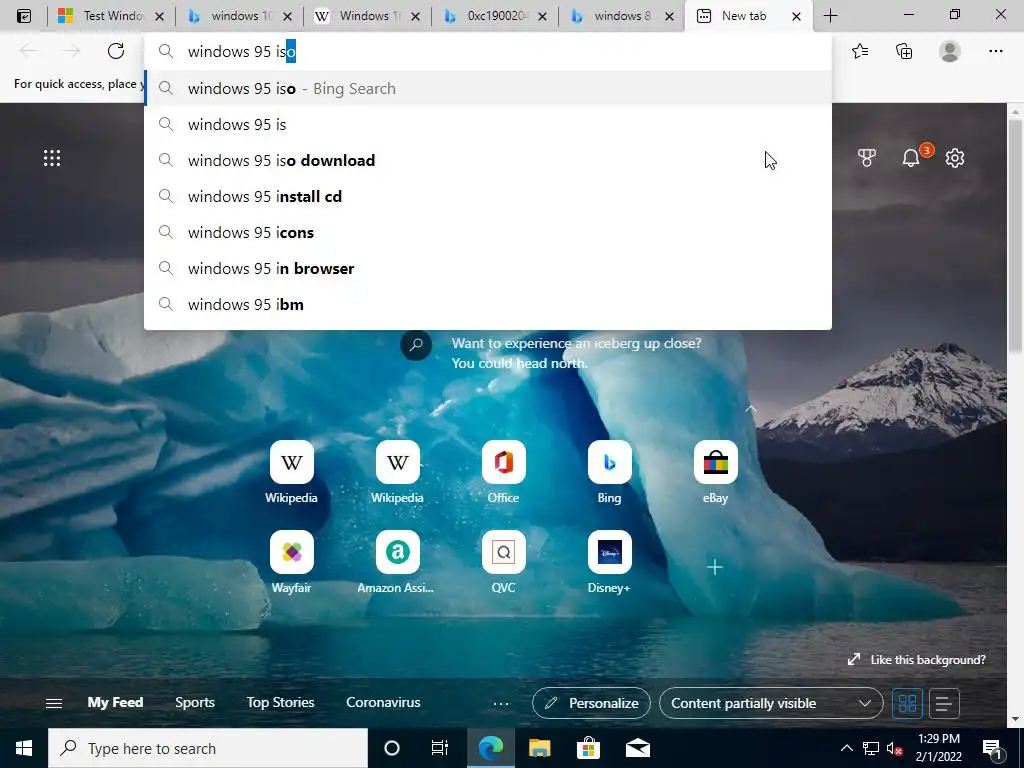1024x768 pixels.
Task: Open the app launcher grid icon
Action: tap(52, 157)
